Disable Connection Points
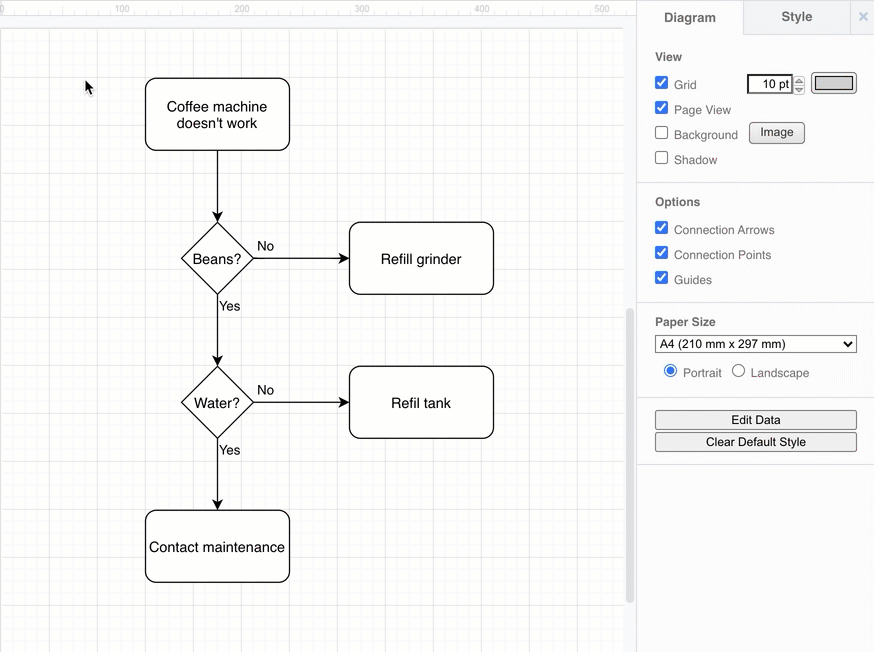 (x=661, y=254)
